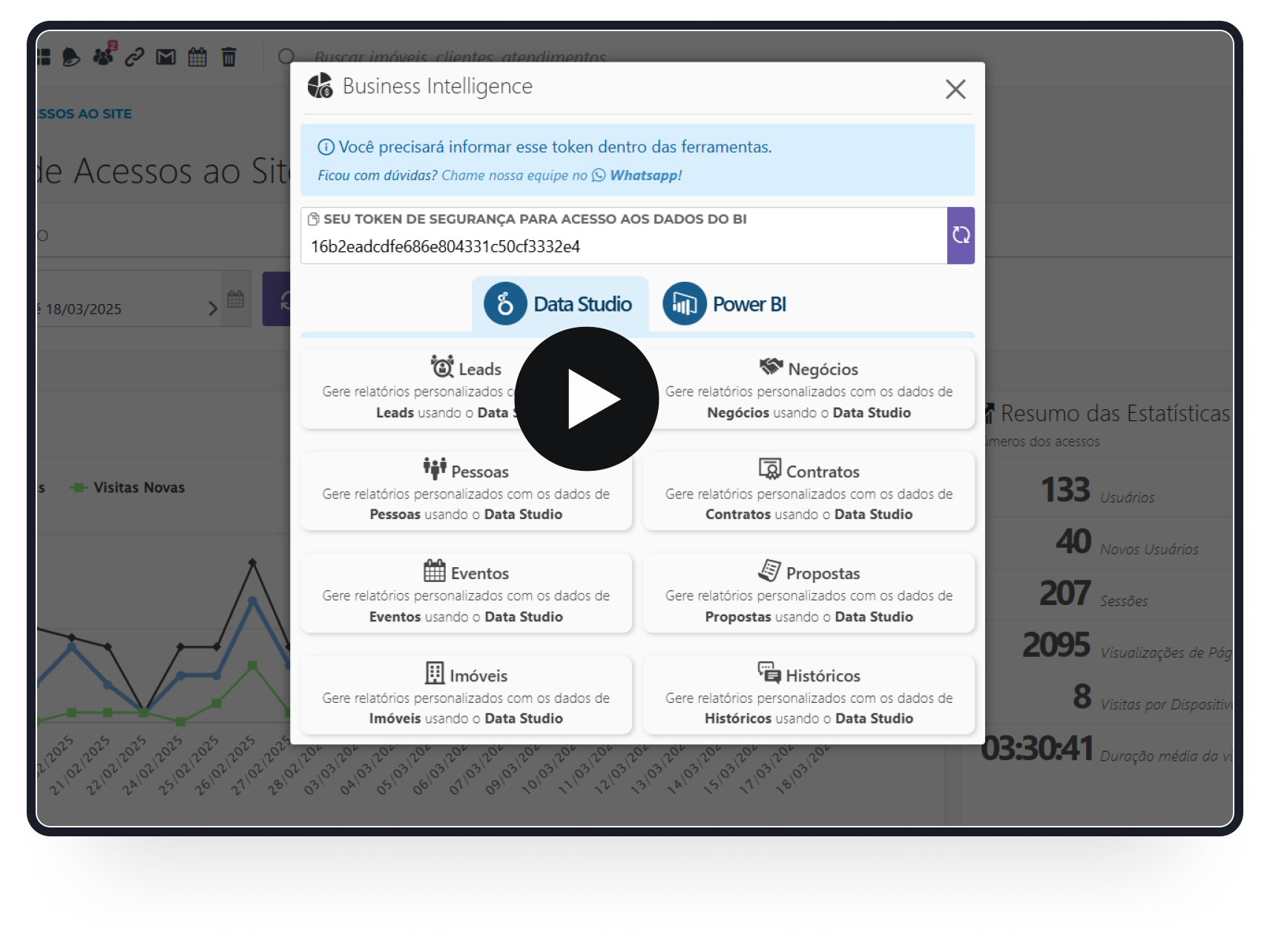Regenerate the security token with refresh button

coord(961,235)
